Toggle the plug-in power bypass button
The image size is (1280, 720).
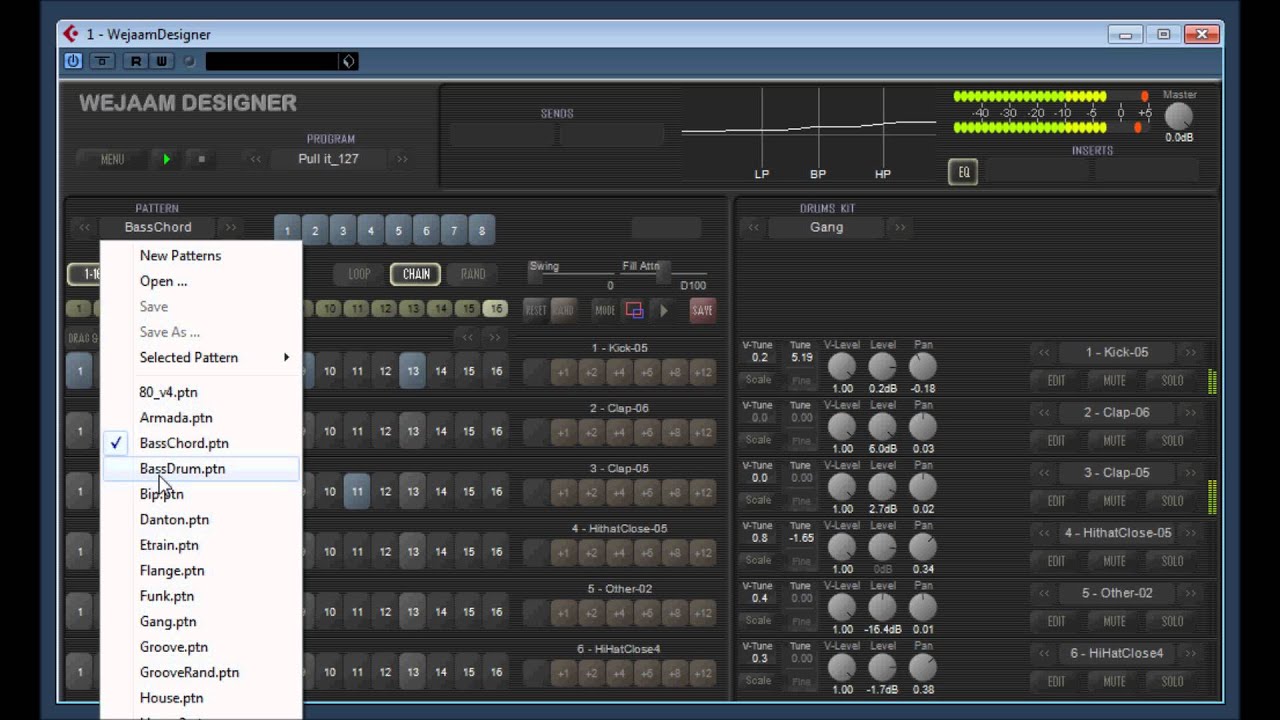point(73,61)
